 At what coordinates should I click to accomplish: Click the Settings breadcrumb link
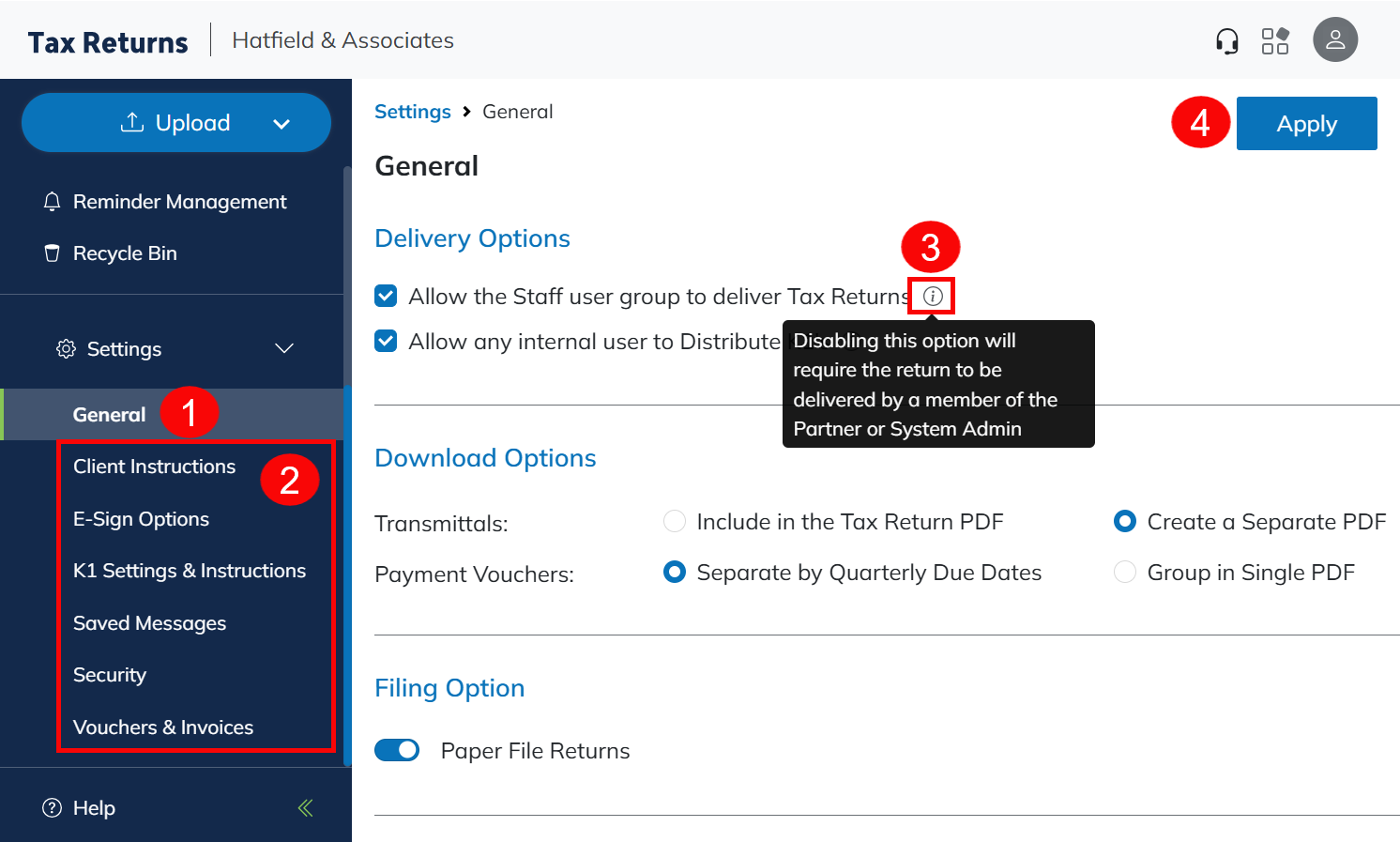pos(412,112)
